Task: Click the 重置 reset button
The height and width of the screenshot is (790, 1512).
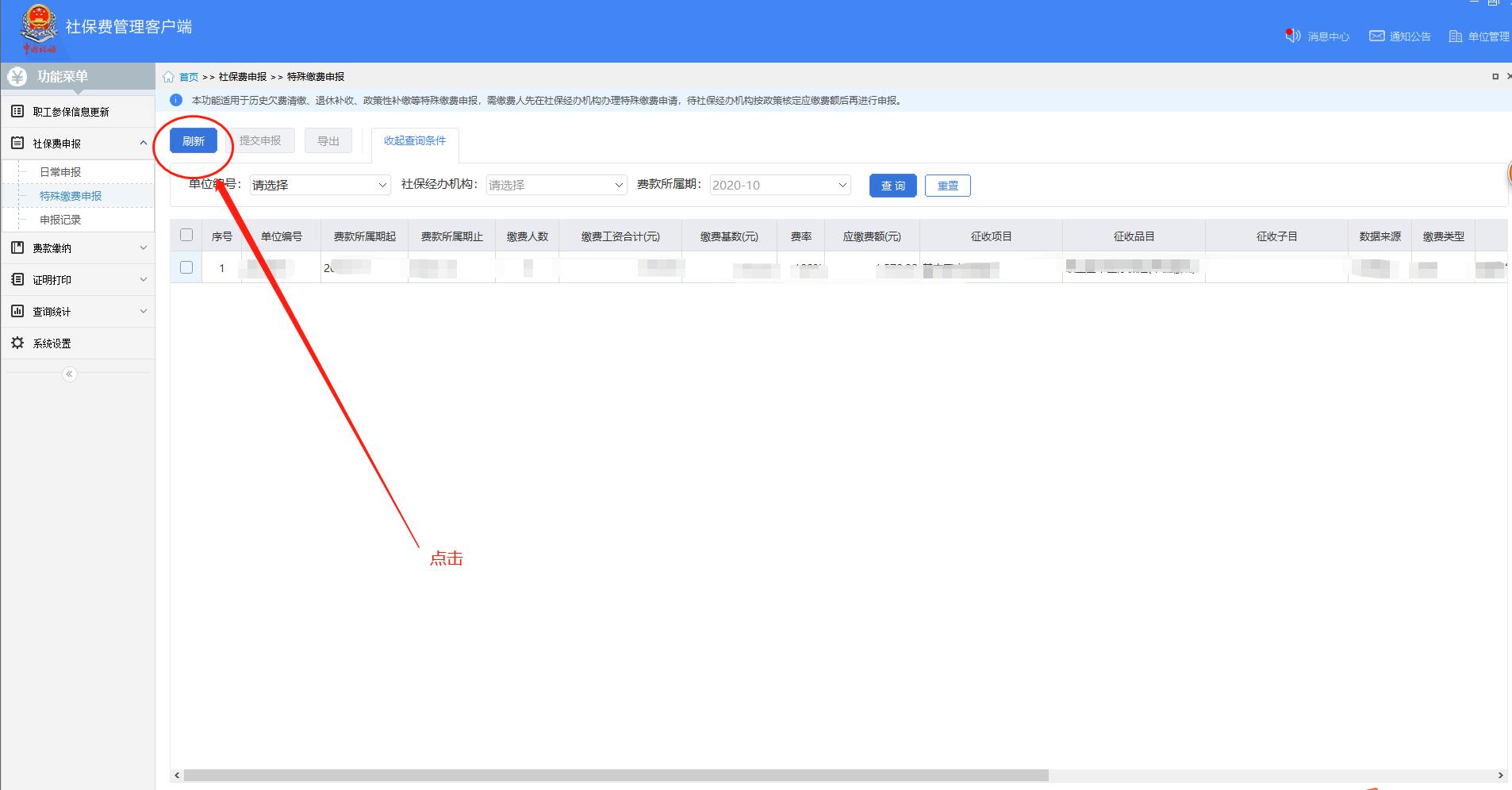Action: pyautogui.click(x=948, y=186)
